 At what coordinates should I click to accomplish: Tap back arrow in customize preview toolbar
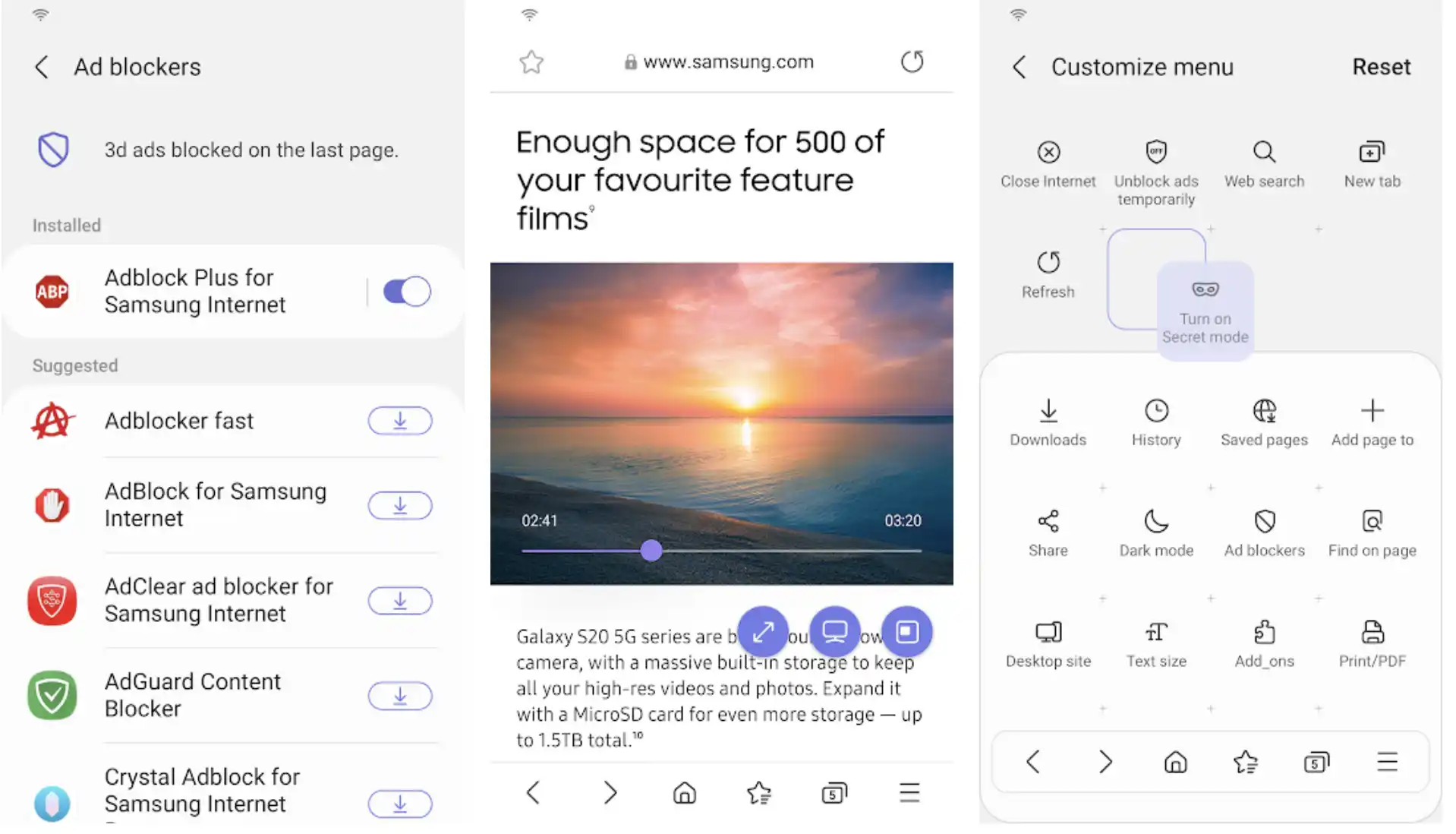(x=1032, y=762)
